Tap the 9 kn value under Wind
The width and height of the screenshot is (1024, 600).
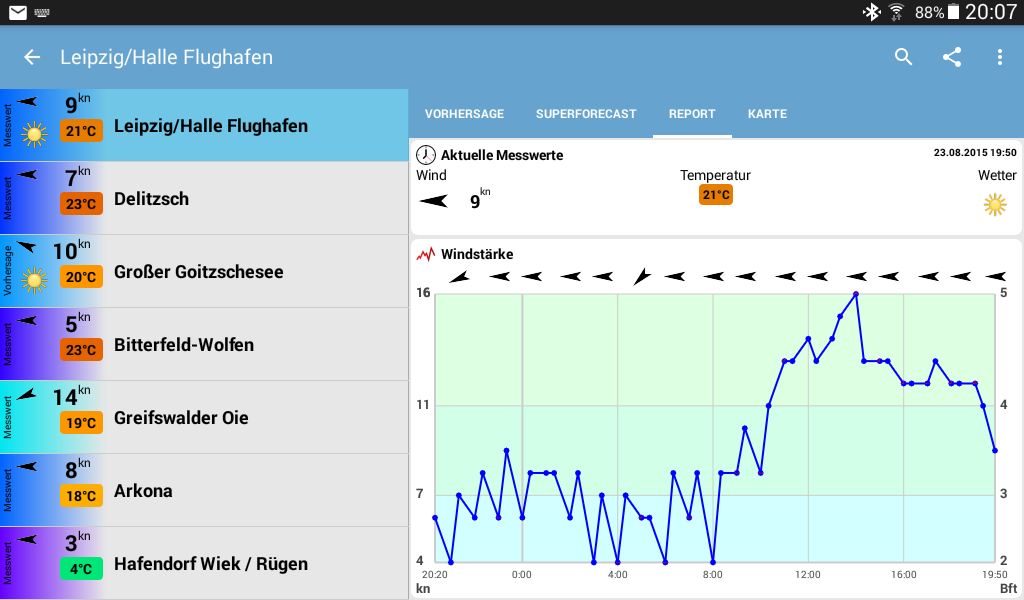(480, 198)
